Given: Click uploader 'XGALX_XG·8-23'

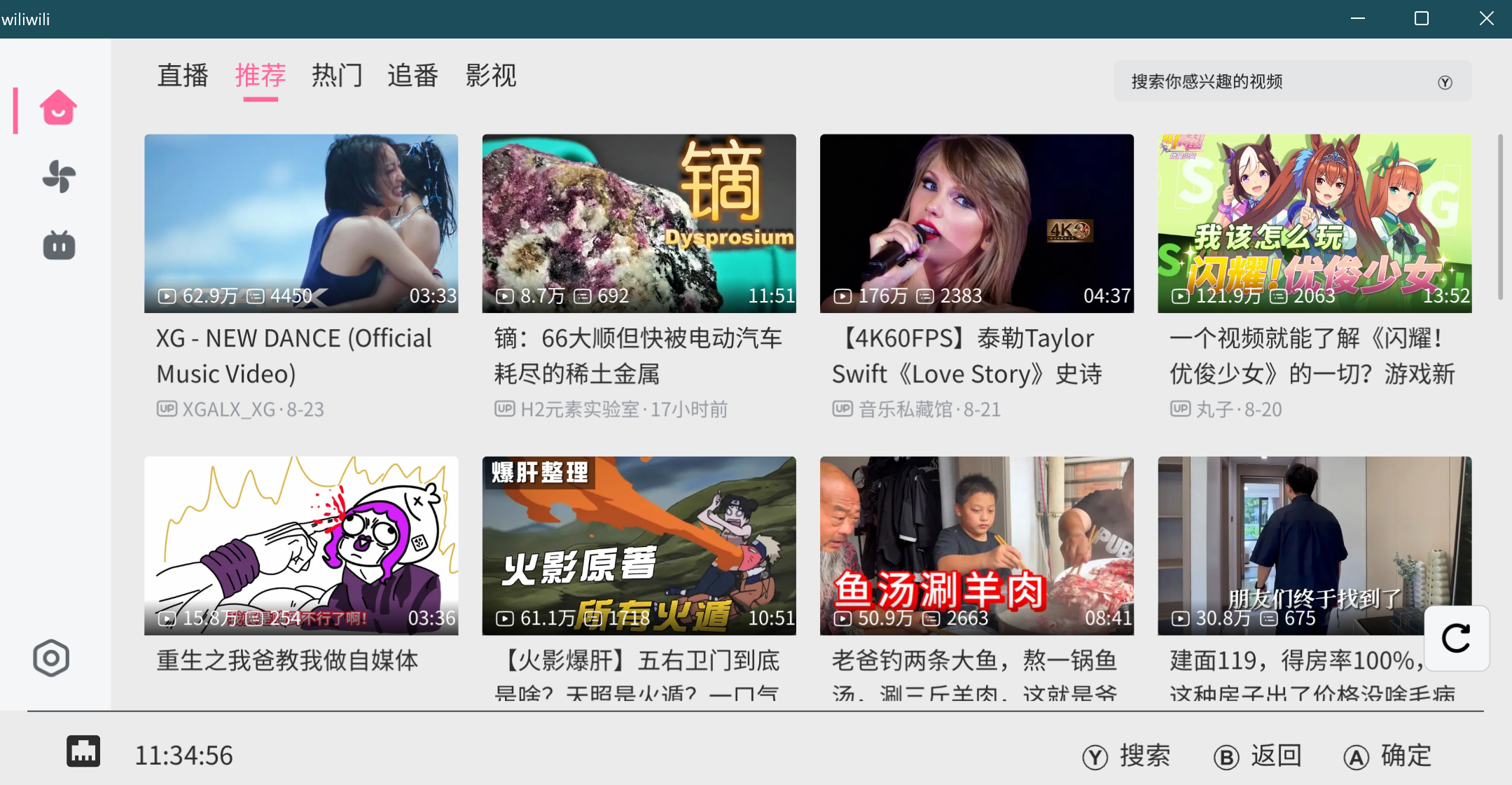Looking at the screenshot, I should tap(240, 409).
